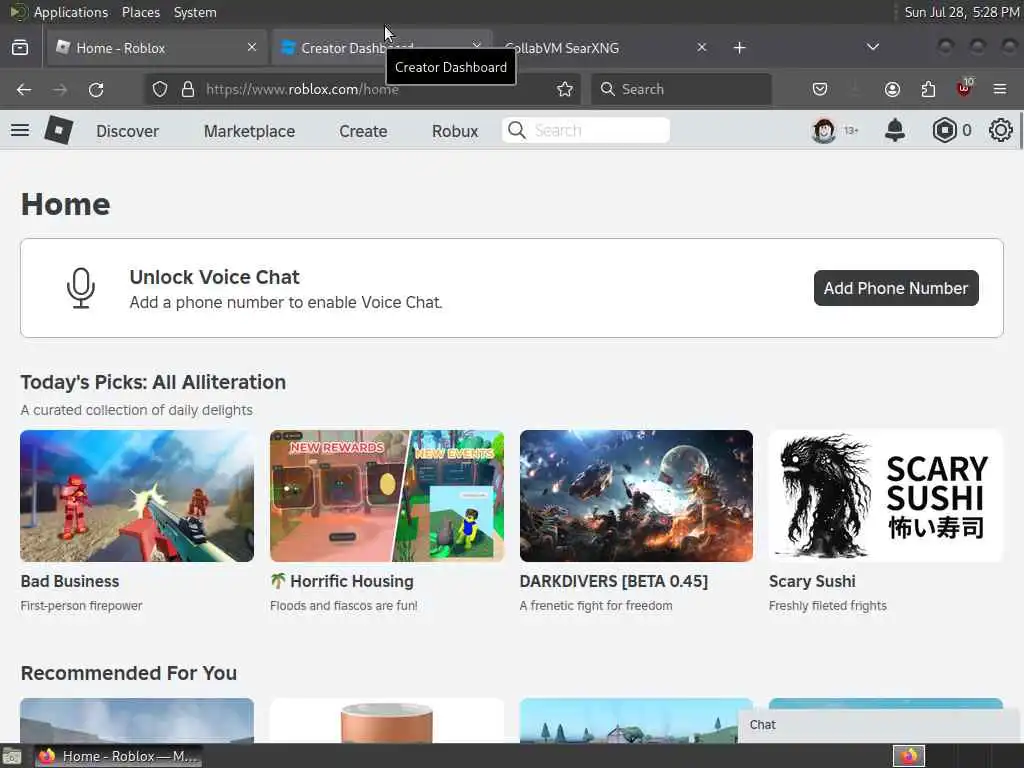Screen dimensions: 1024x768
Task: Reload the current page
Action: (96, 89)
